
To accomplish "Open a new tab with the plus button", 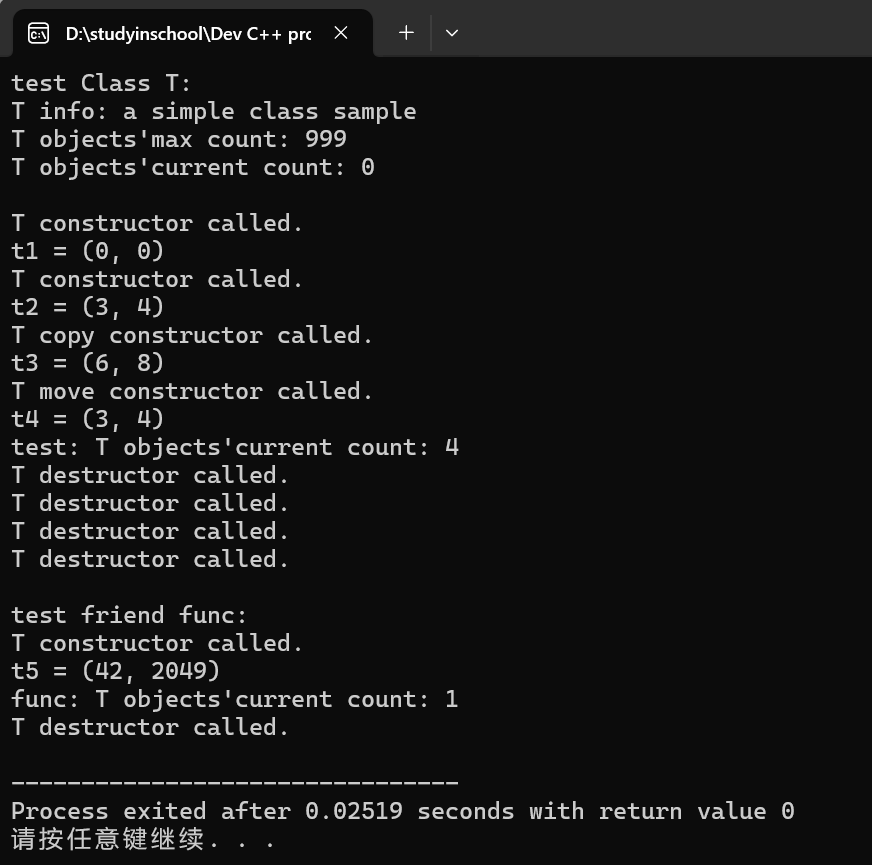I will pos(406,33).
